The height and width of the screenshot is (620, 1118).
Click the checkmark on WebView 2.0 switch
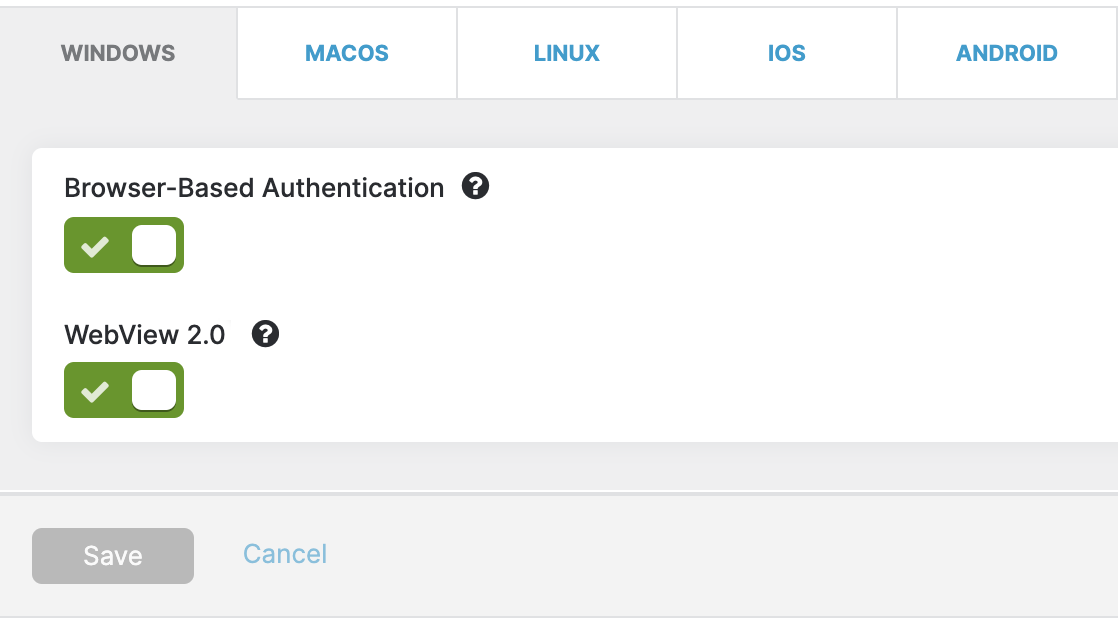click(95, 391)
